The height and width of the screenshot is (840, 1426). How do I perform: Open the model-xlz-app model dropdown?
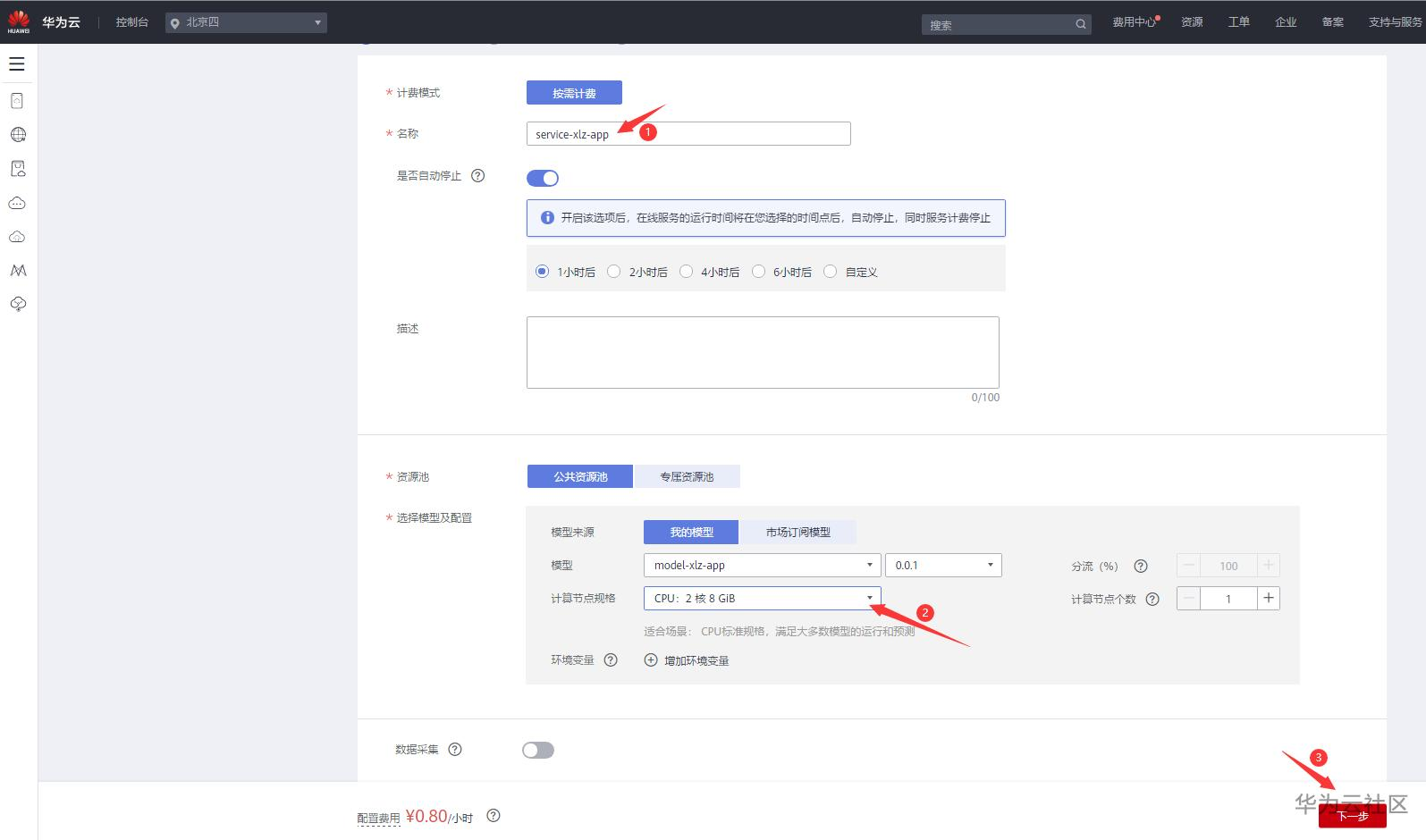coord(763,565)
